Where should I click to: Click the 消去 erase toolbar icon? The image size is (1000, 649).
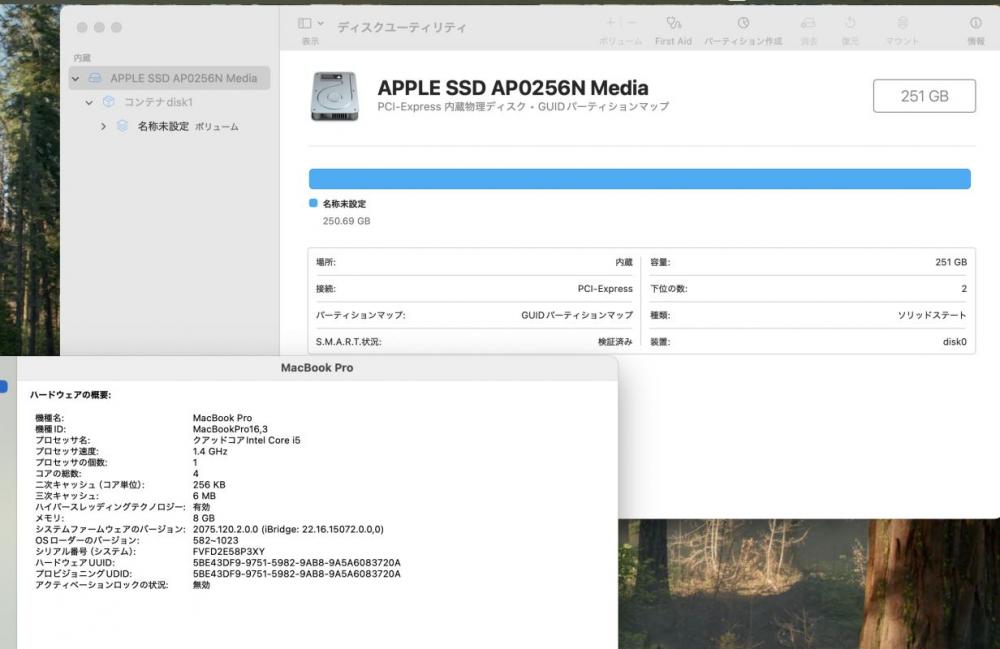point(808,23)
